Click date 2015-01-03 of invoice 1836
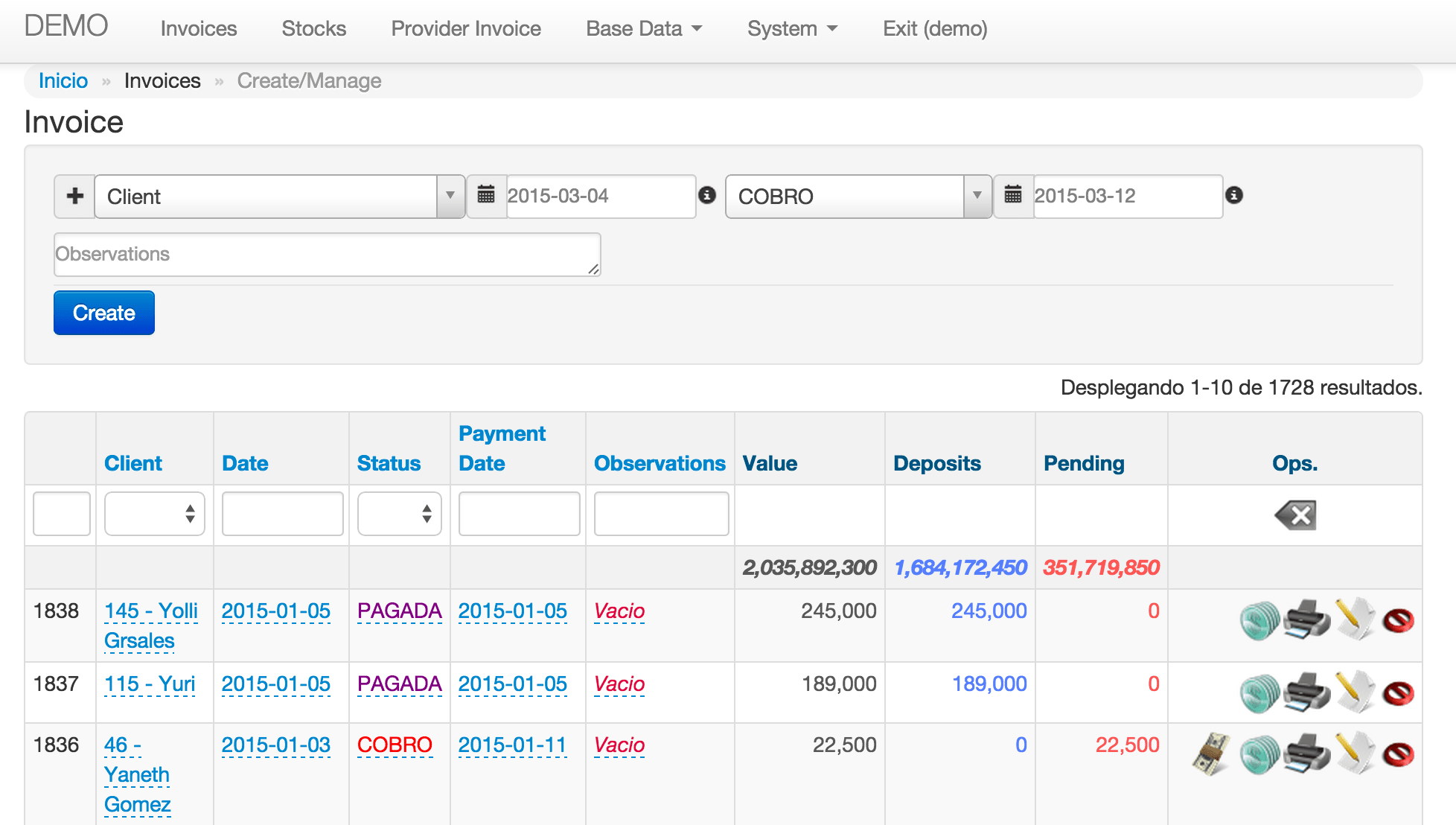The image size is (1456, 825). click(x=276, y=745)
